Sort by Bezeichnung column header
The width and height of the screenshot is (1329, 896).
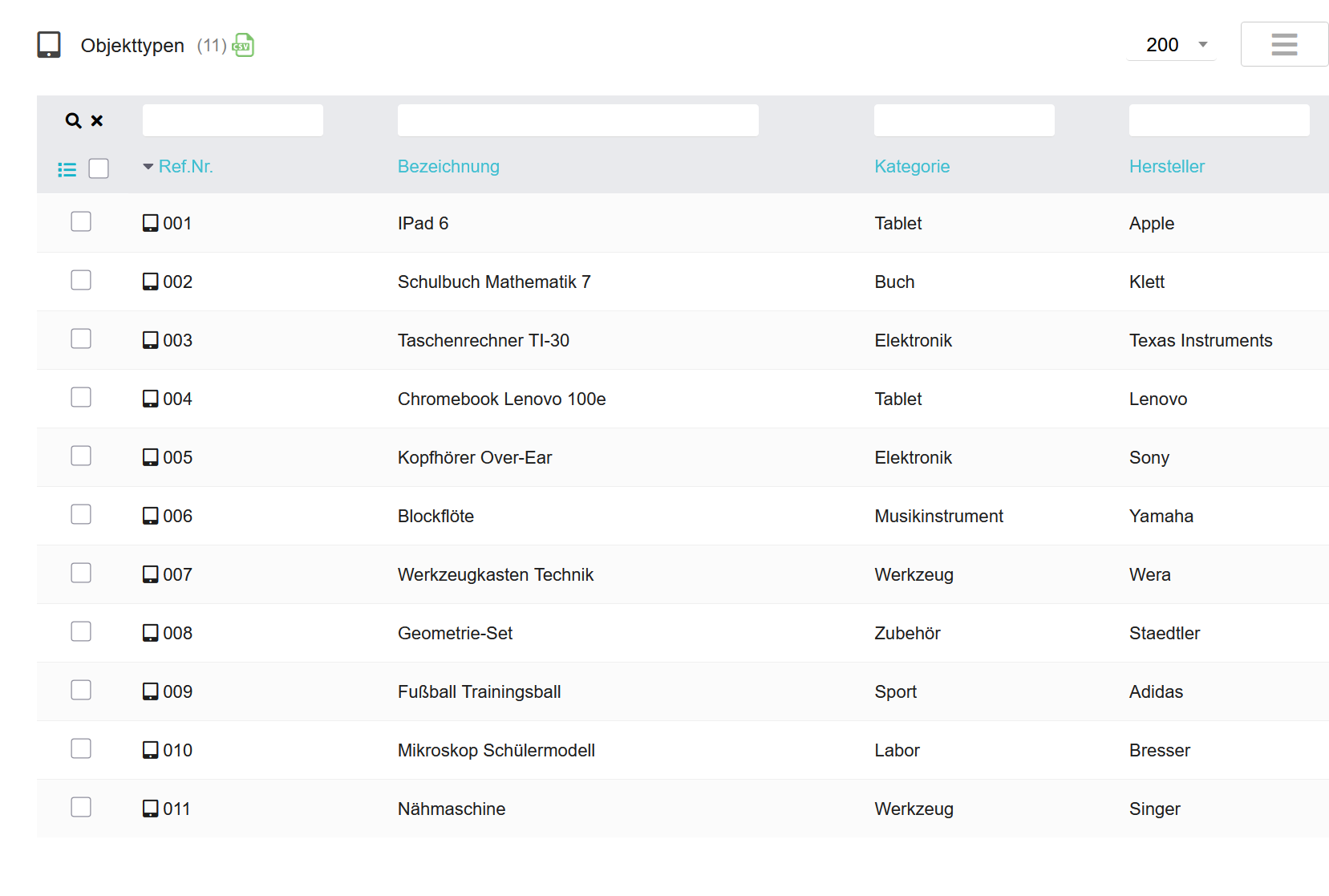click(x=448, y=167)
